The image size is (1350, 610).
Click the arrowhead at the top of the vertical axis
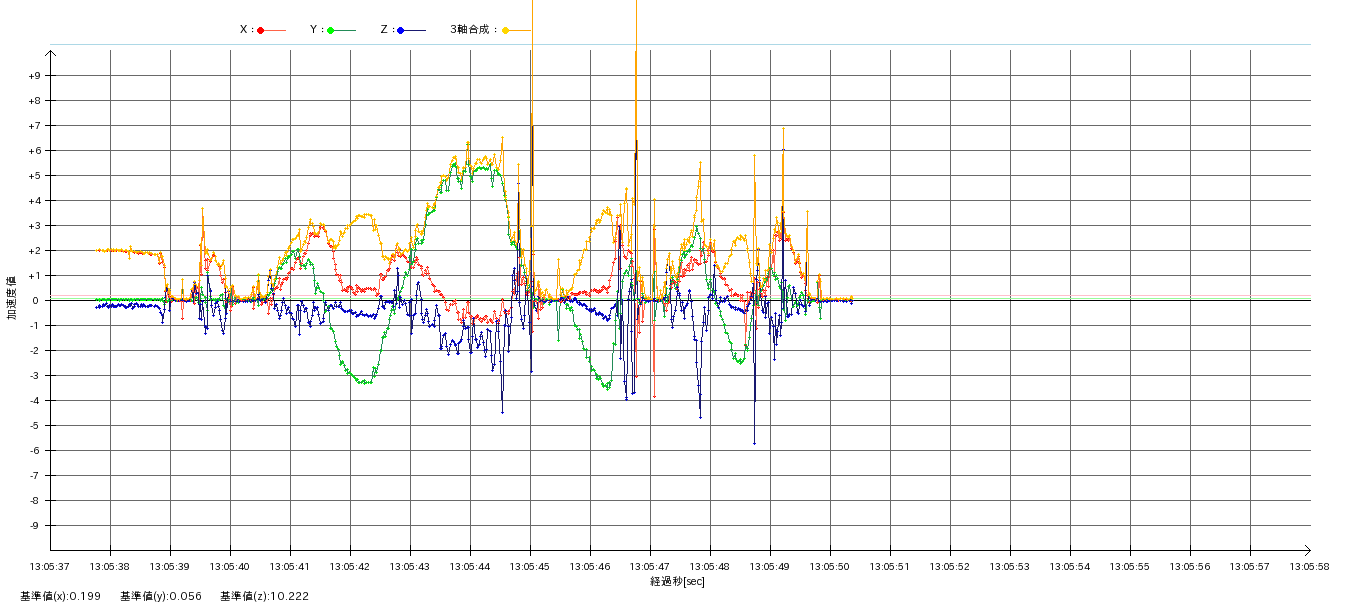coord(51,52)
